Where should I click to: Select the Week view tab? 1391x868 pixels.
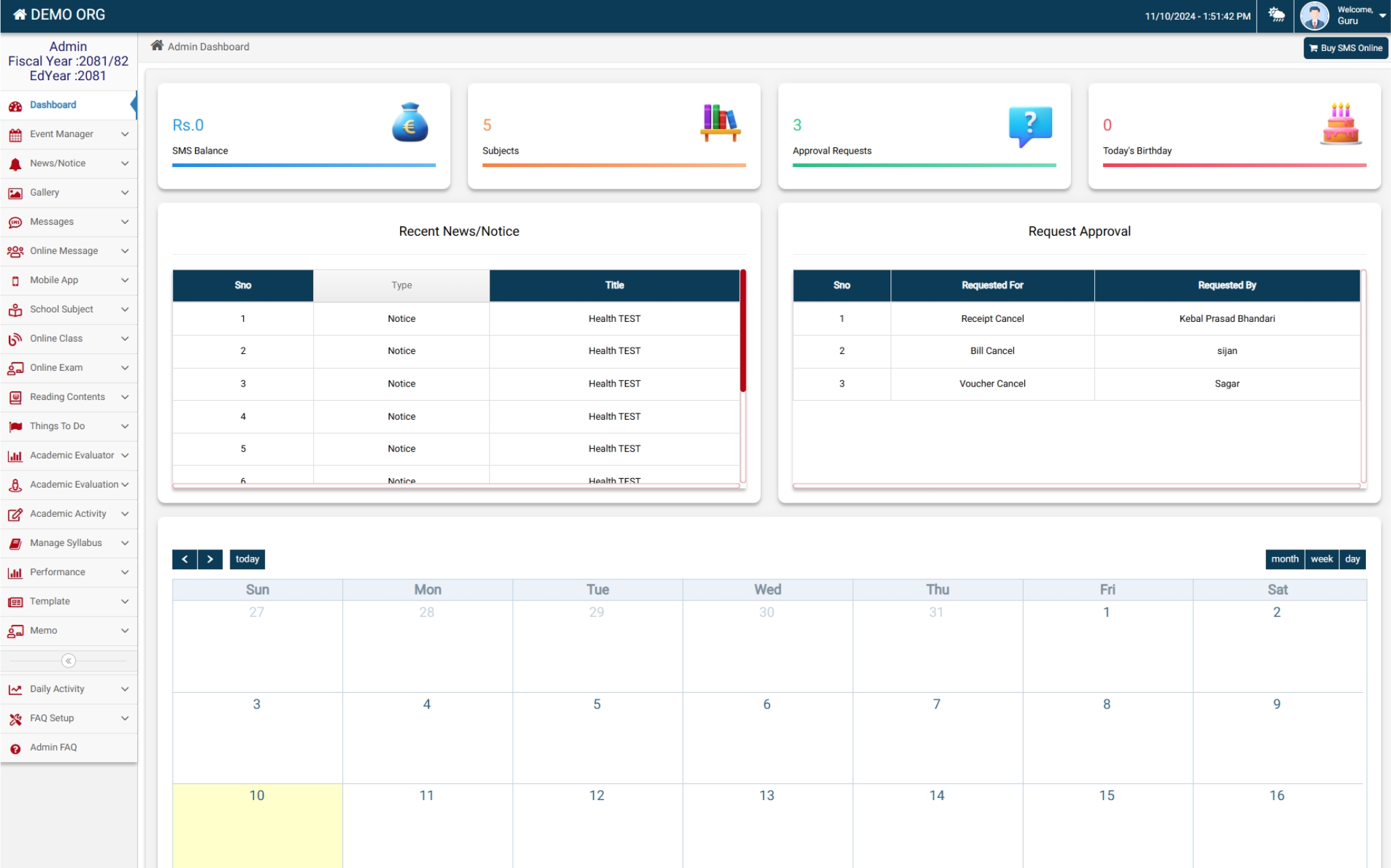pos(1321,558)
